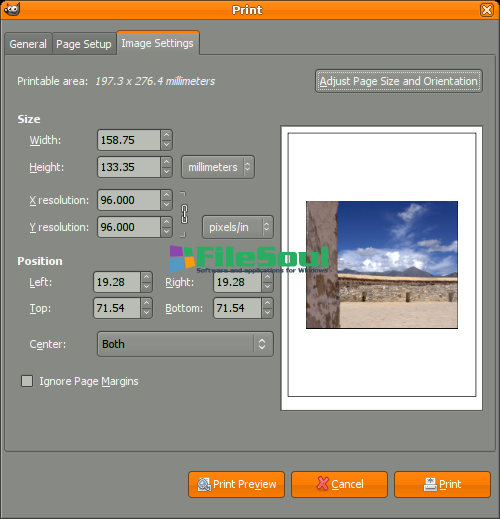Click the GIMP Wilber icon in title bar
The width and height of the screenshot is (500, 519).
click(12, 9)
